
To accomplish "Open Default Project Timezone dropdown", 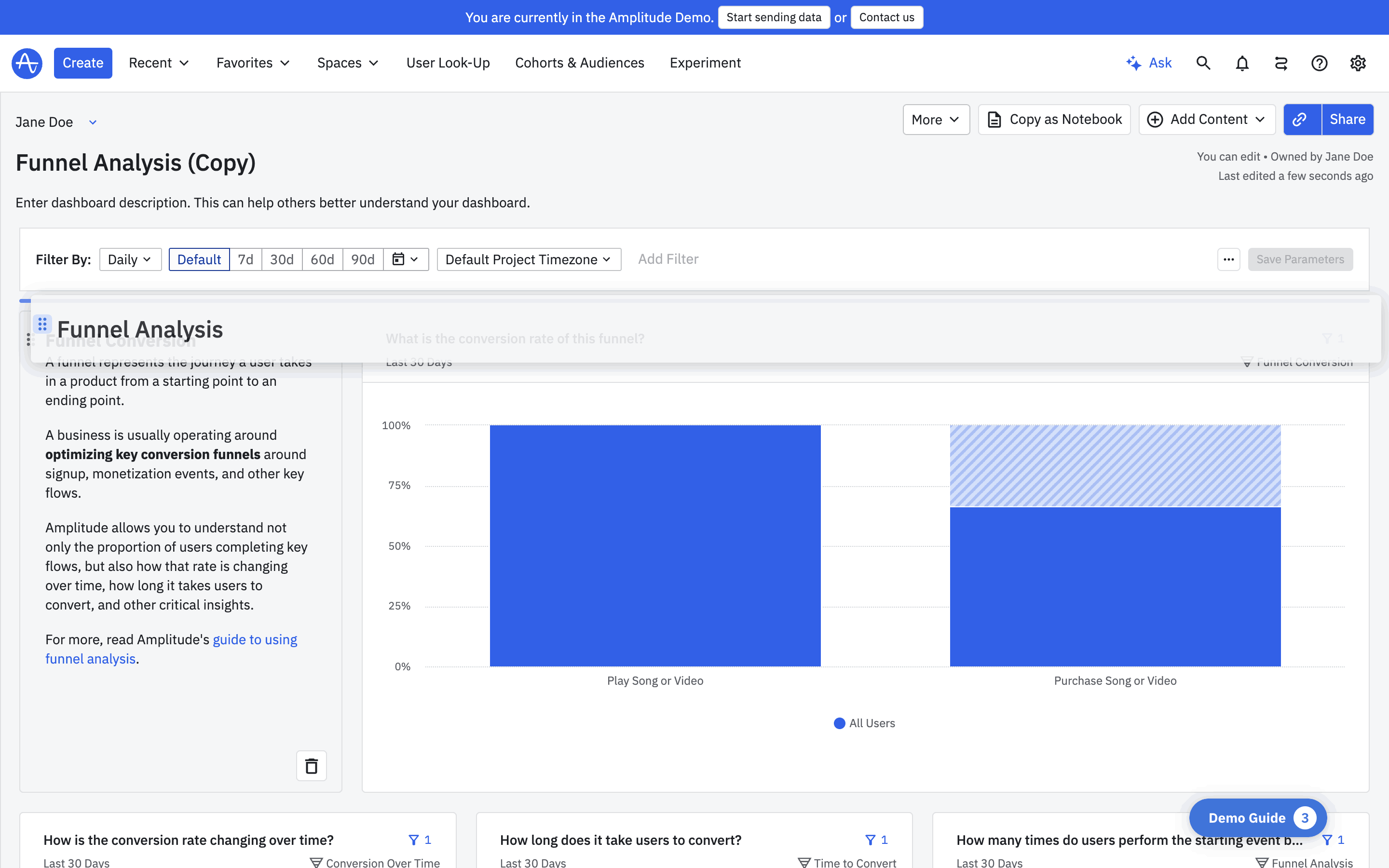I will point(529,259).
